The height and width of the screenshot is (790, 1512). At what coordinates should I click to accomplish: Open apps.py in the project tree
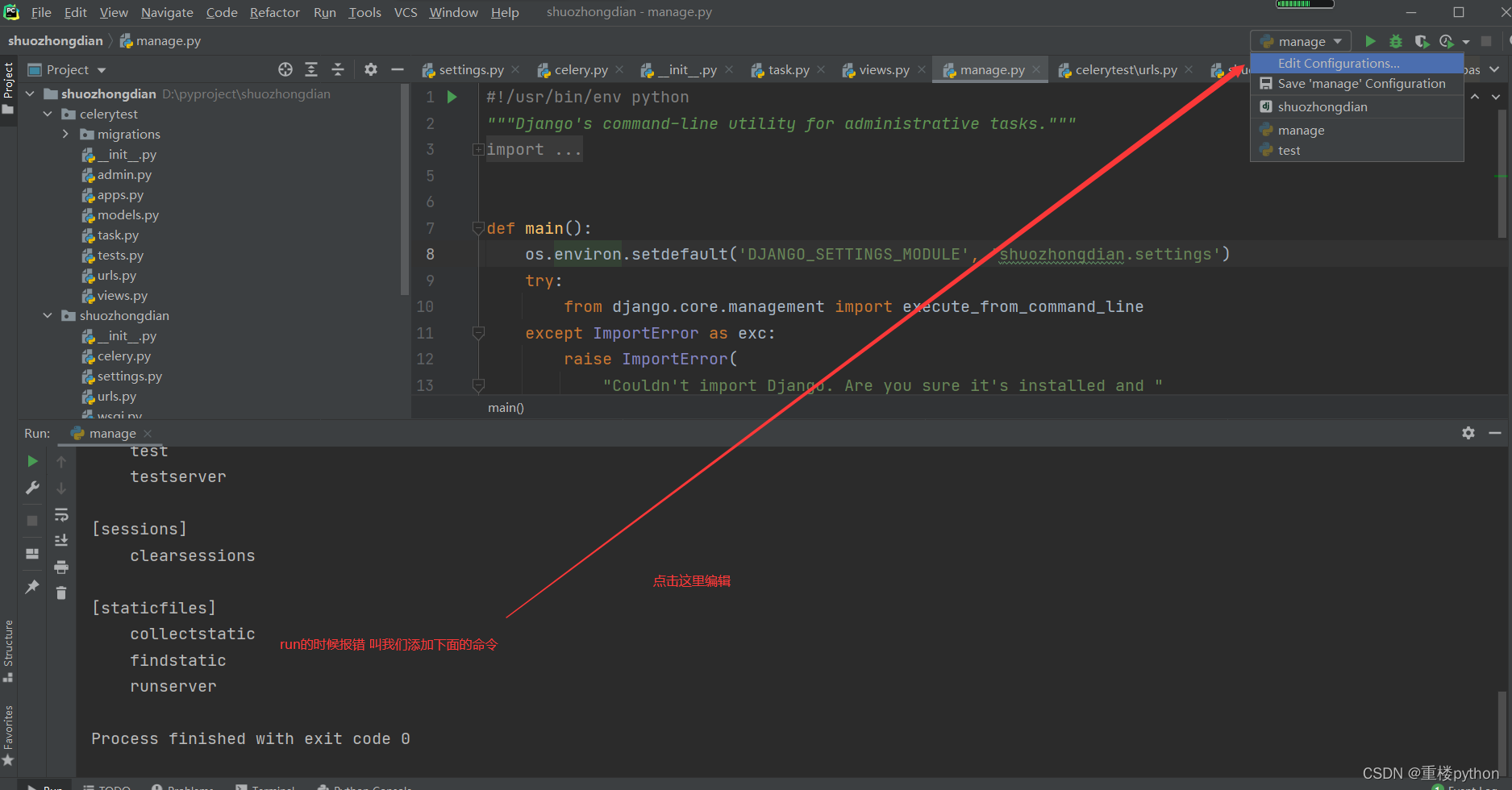tap(112, 195)
